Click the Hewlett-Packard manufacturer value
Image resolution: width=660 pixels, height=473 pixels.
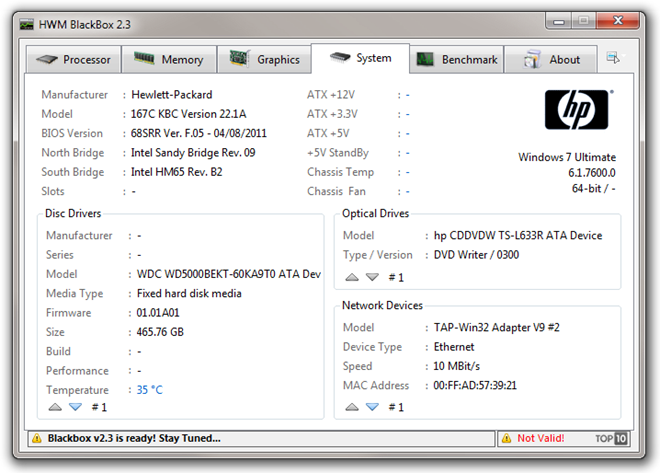click(x=172, y=95)
